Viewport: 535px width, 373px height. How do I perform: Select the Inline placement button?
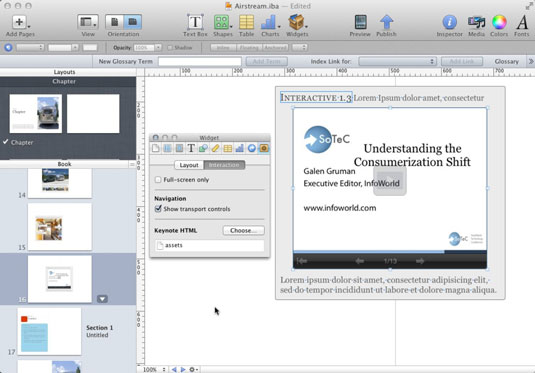[x=223, y=48]
